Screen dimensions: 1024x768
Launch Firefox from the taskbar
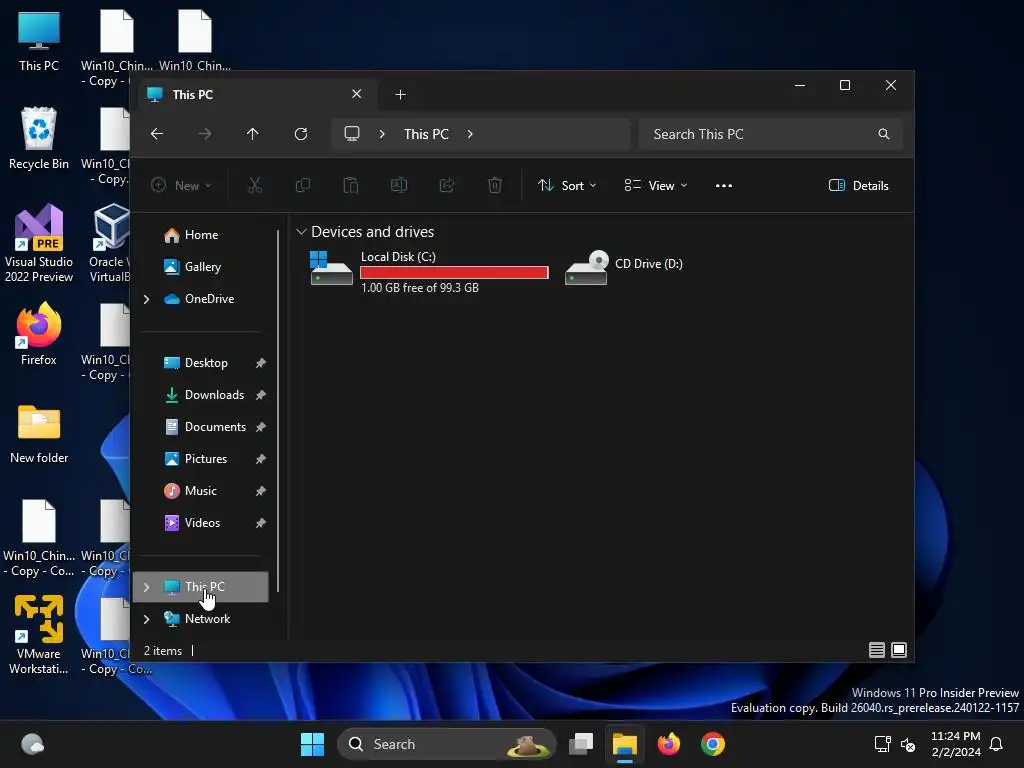(x=668, y=744)
